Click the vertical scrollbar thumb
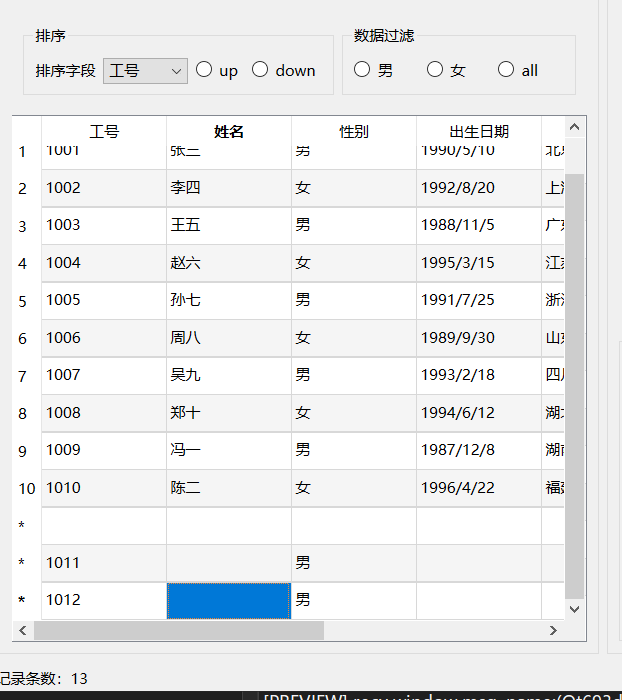This screenshot has height=700, width=622. pyautogui.click(x=575, y=386)
